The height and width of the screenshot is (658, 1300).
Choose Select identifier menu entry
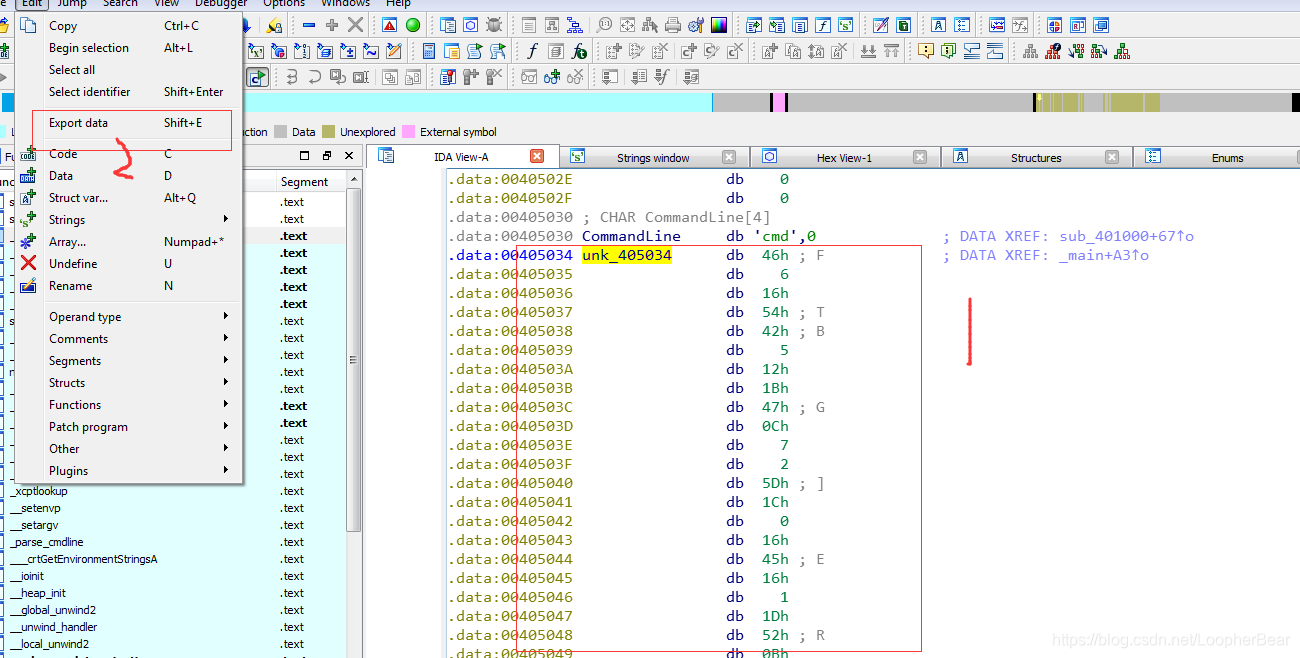[129, 92]
